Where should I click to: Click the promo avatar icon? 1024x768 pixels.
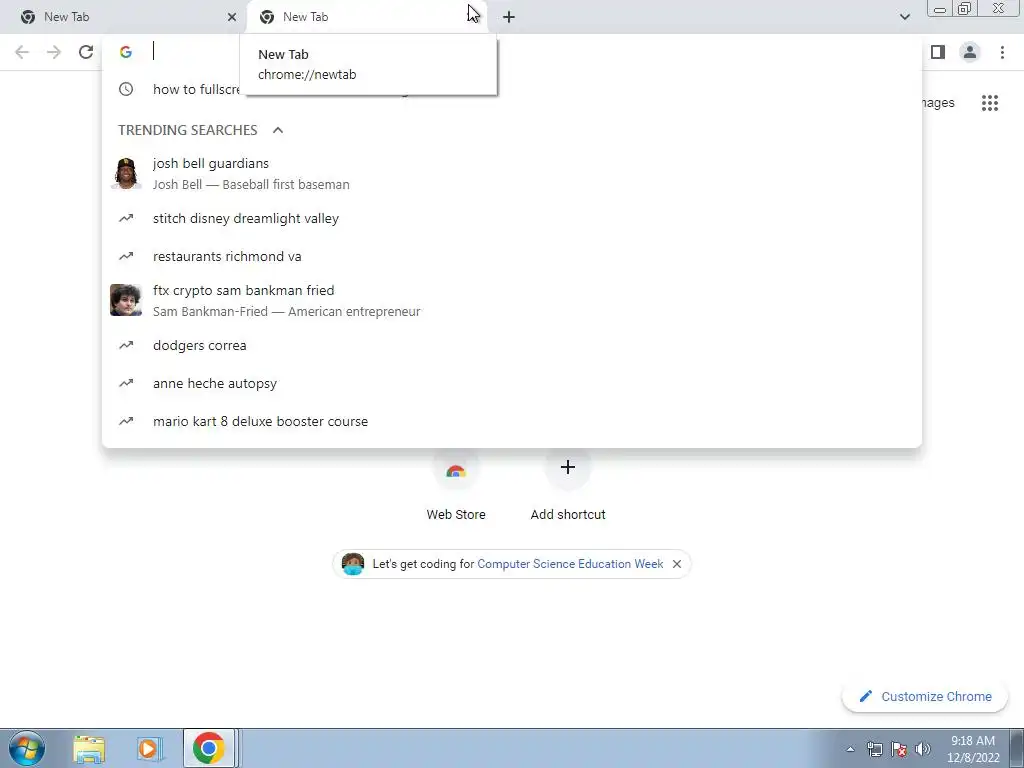353,564
